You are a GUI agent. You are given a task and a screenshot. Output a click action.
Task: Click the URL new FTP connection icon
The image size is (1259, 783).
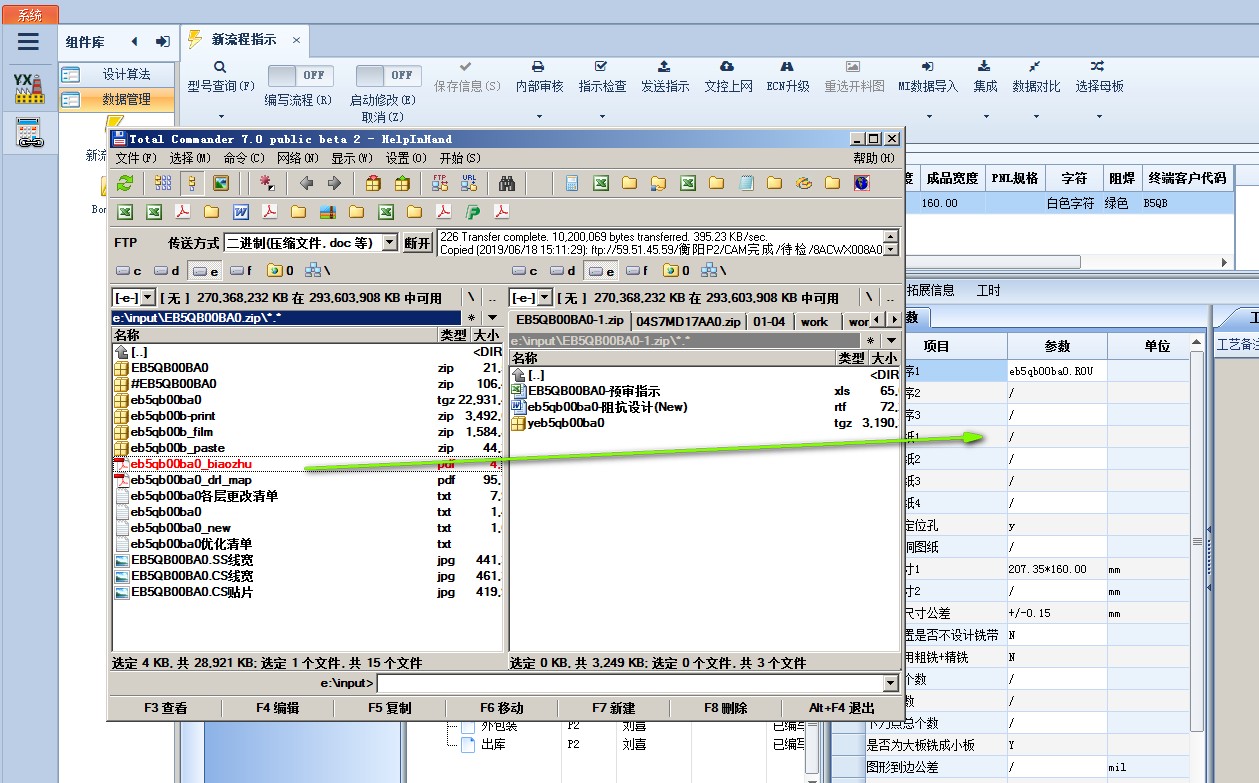click(468, 183)
